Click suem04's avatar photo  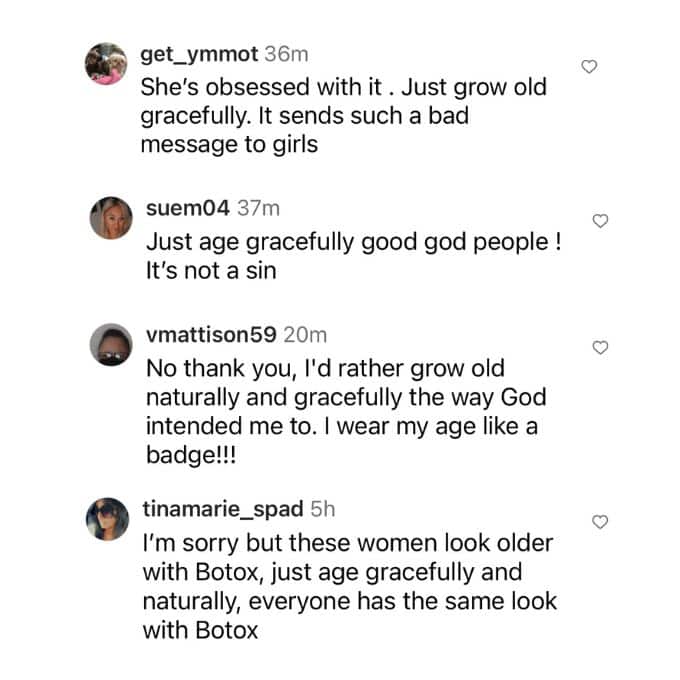tap(110, 217)
